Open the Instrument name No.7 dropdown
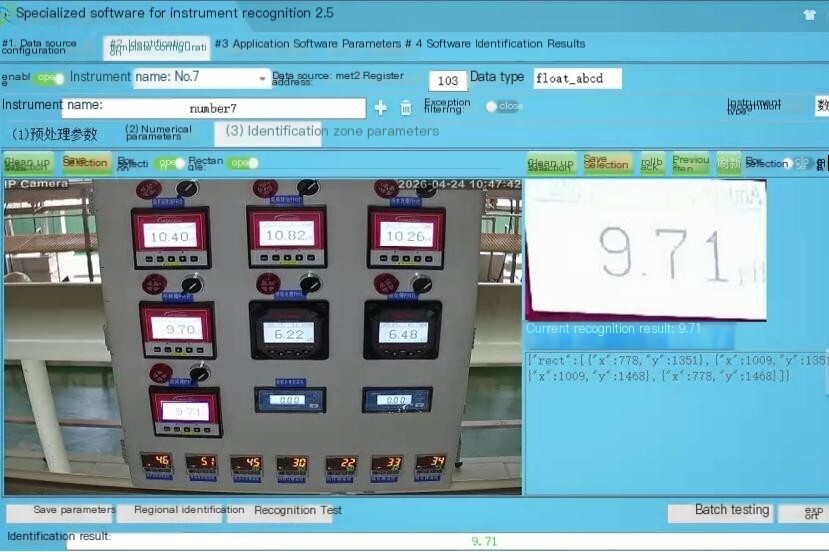 tap(201, 78)
